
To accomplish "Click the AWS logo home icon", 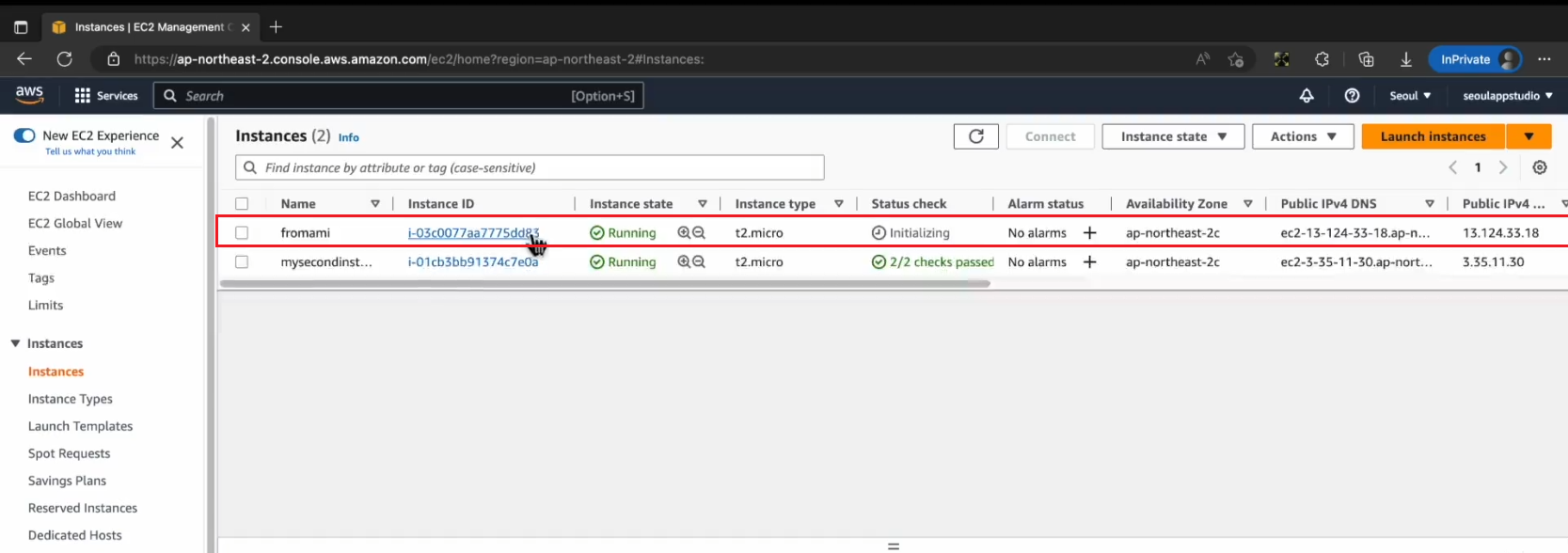I will point(29,94).
